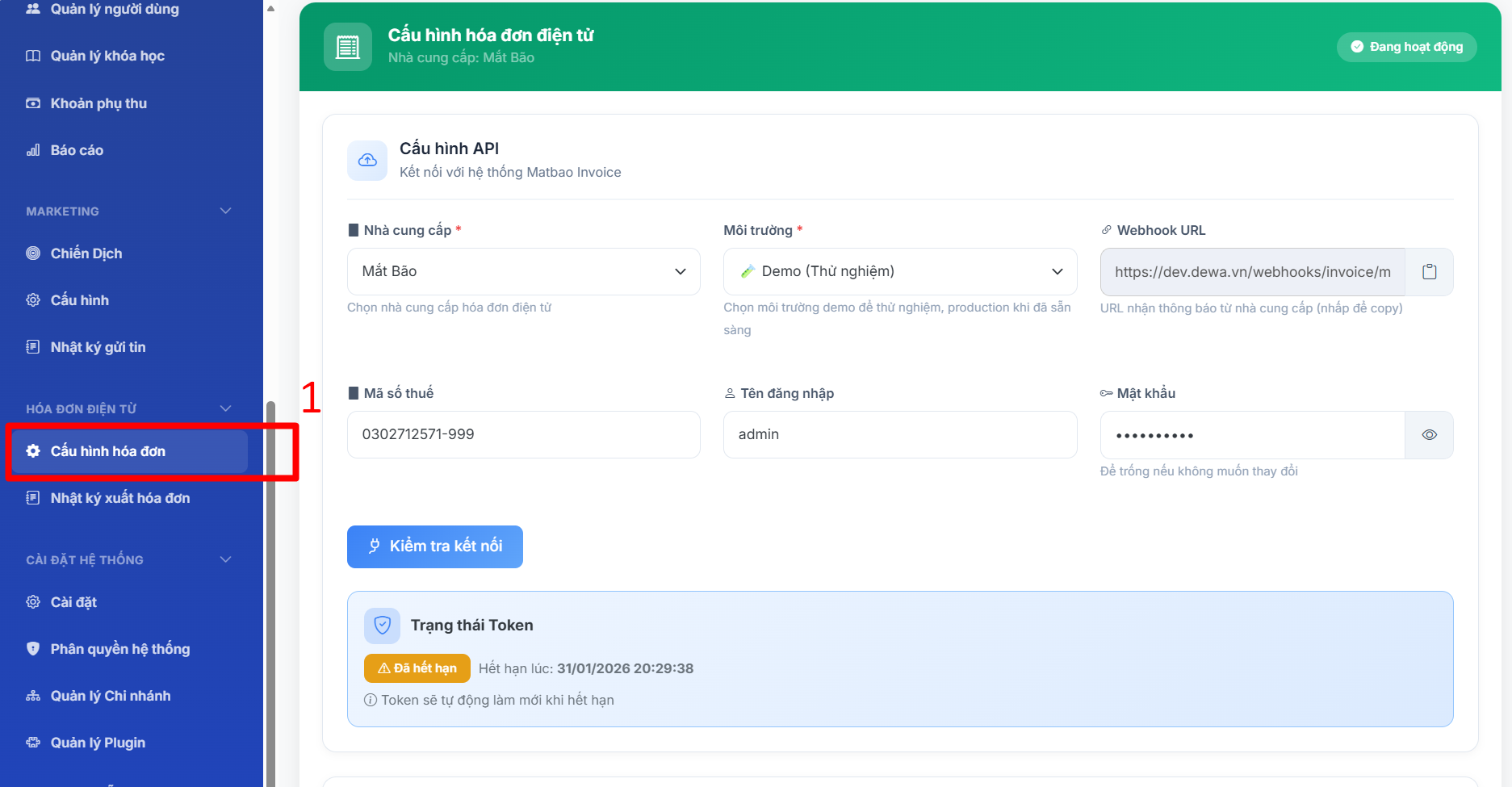
Task: Click the shield icon in Trạng thái Token
Action: 383,626
